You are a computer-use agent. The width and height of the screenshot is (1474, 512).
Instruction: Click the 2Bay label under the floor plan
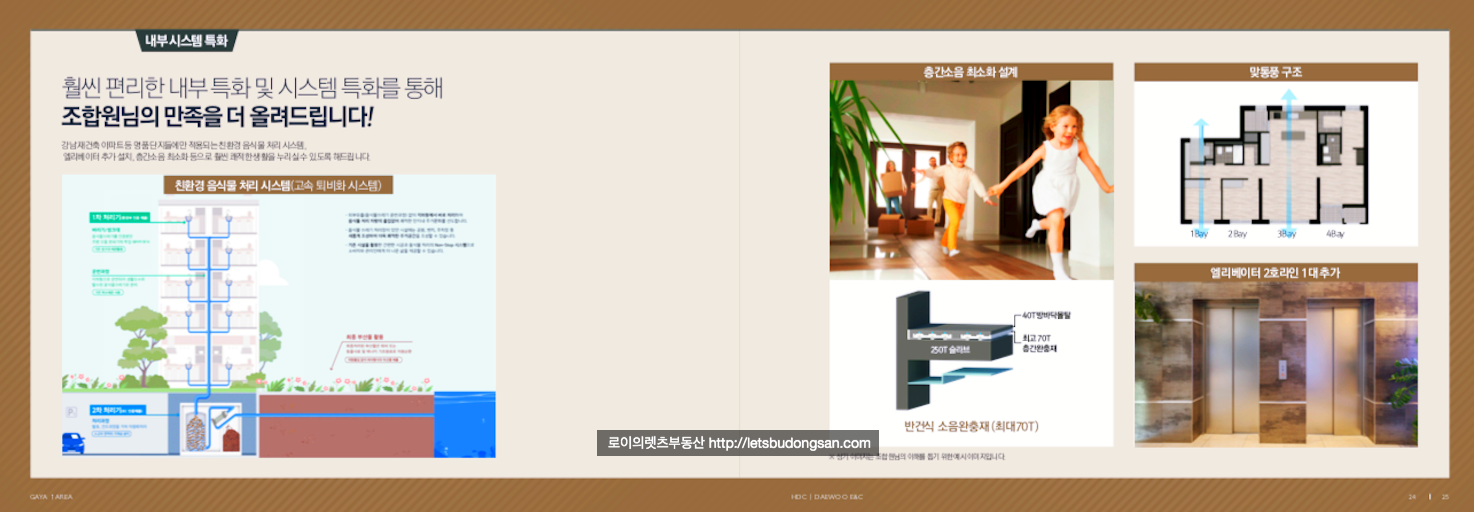pyautogui.click(x=1237, y=234)
